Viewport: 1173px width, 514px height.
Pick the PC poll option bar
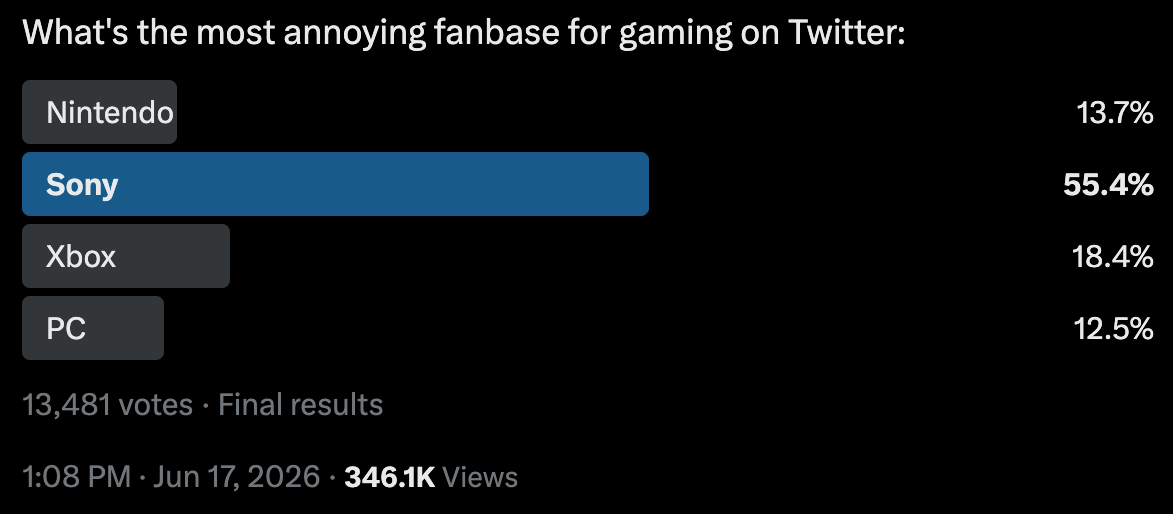click(x=93, y=328)
